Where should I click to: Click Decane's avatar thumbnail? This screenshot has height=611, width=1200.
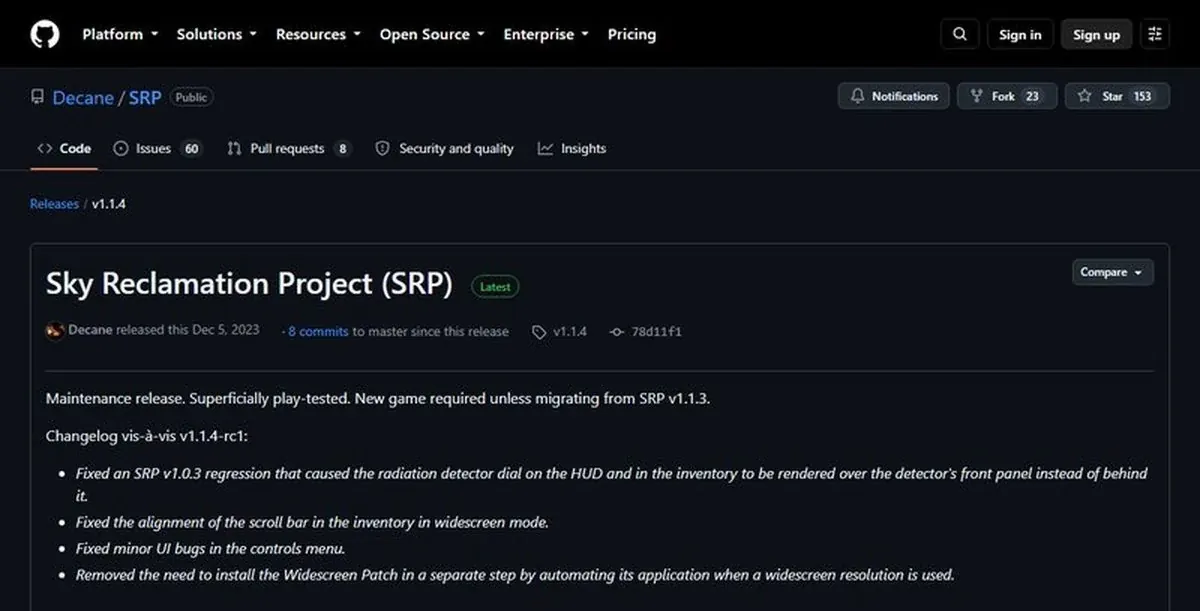point(55,331)
